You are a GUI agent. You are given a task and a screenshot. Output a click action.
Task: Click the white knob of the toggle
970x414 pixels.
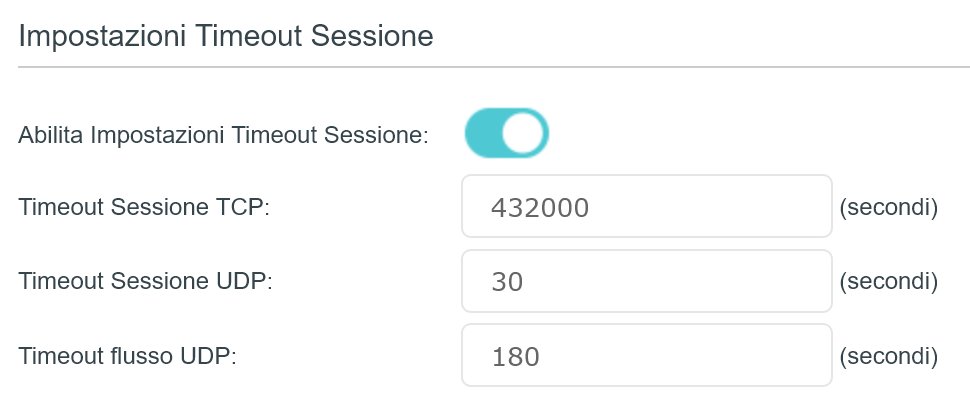(525, 134)
